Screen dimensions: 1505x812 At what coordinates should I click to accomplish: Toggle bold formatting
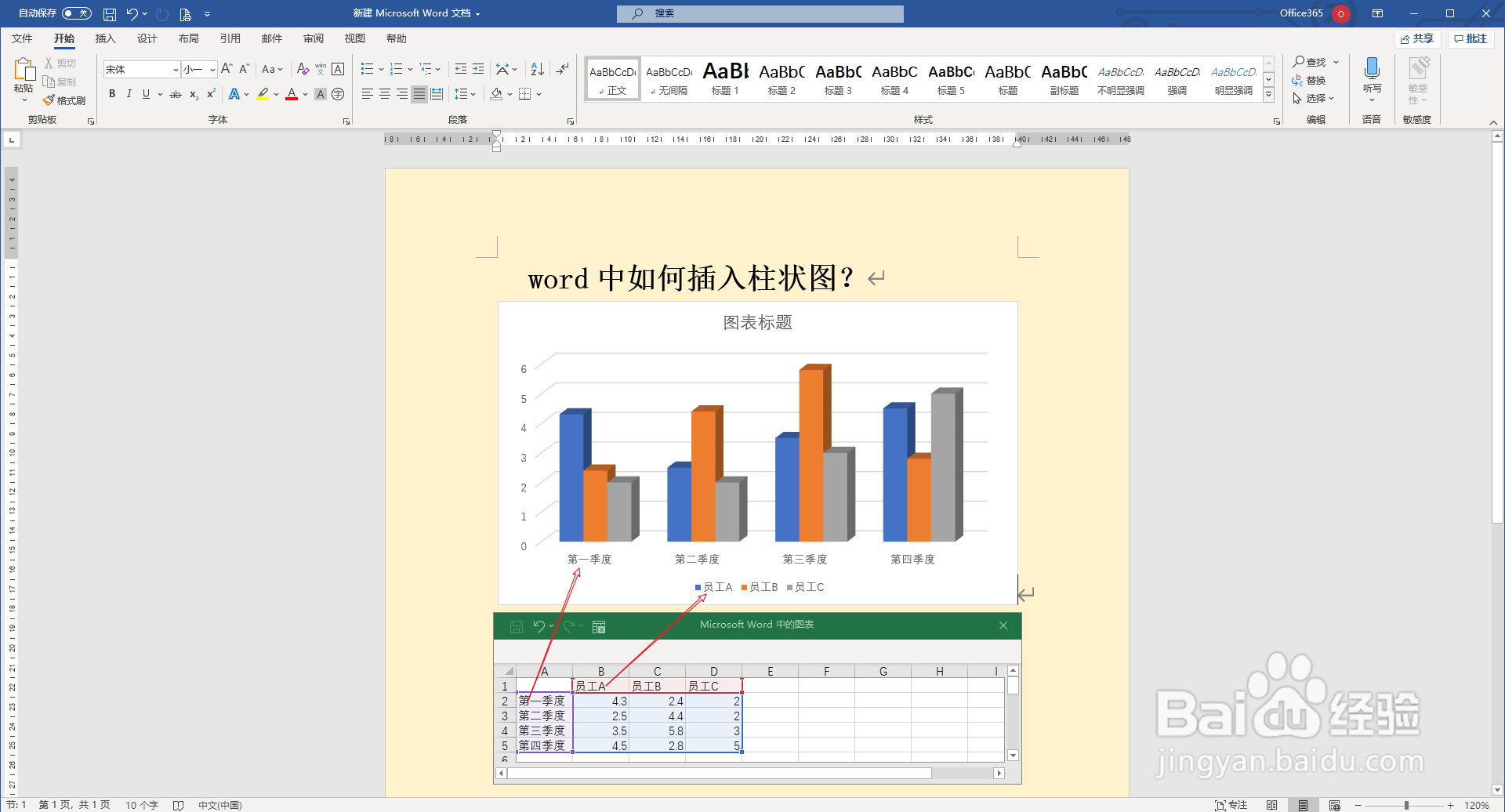(x=112, y=94)
